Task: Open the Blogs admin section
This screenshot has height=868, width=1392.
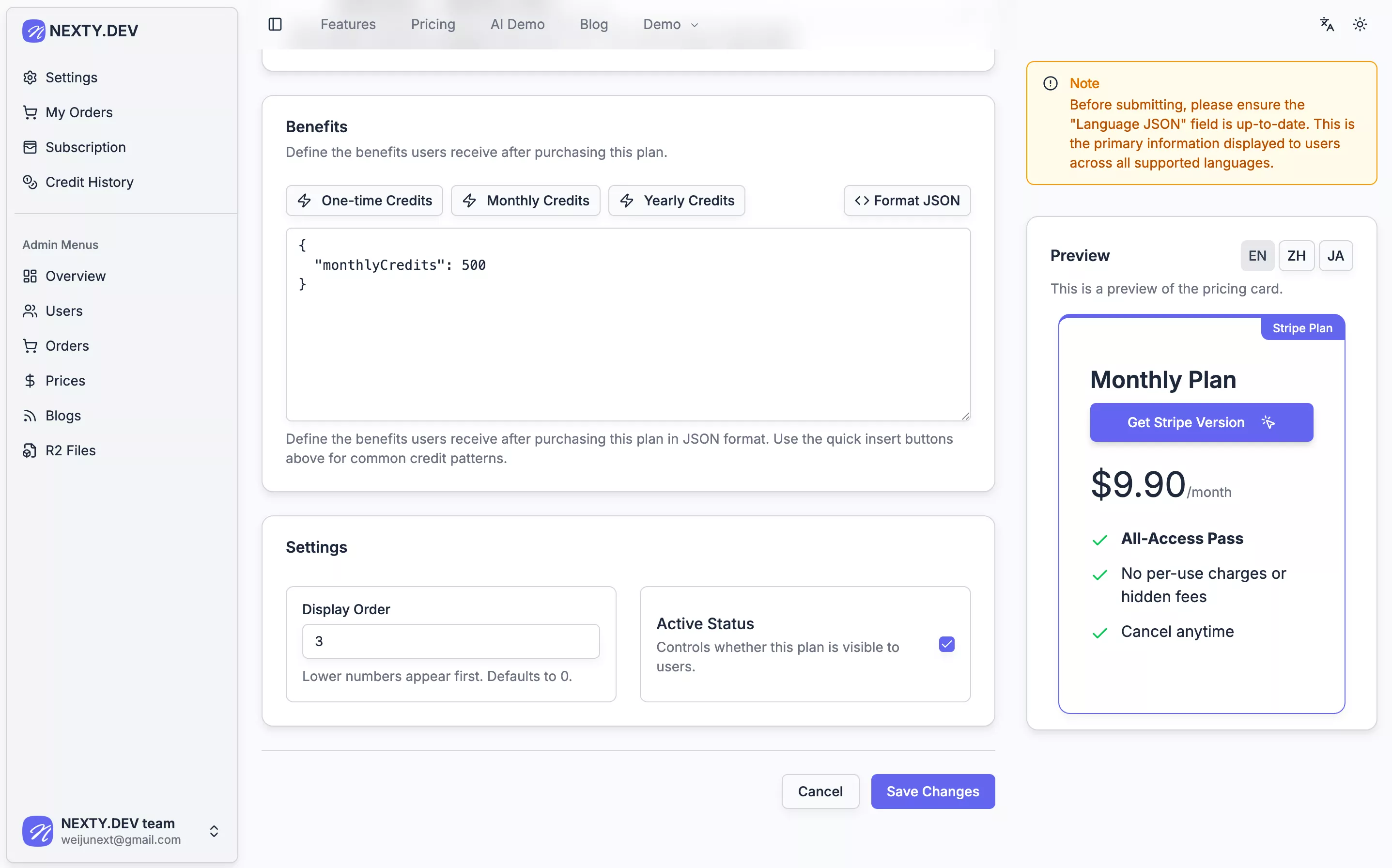Action: tap(62, 416)
